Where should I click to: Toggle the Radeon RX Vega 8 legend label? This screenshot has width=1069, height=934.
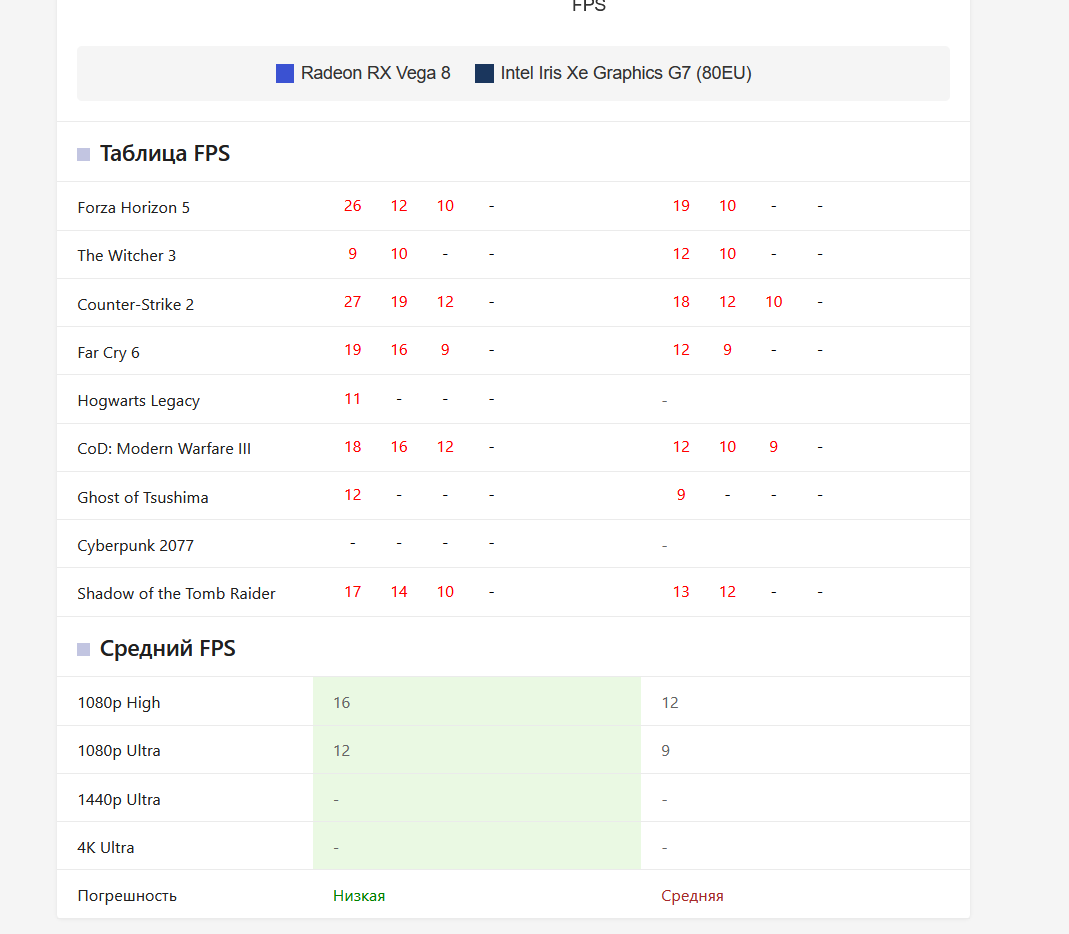(x=376, y=73)
